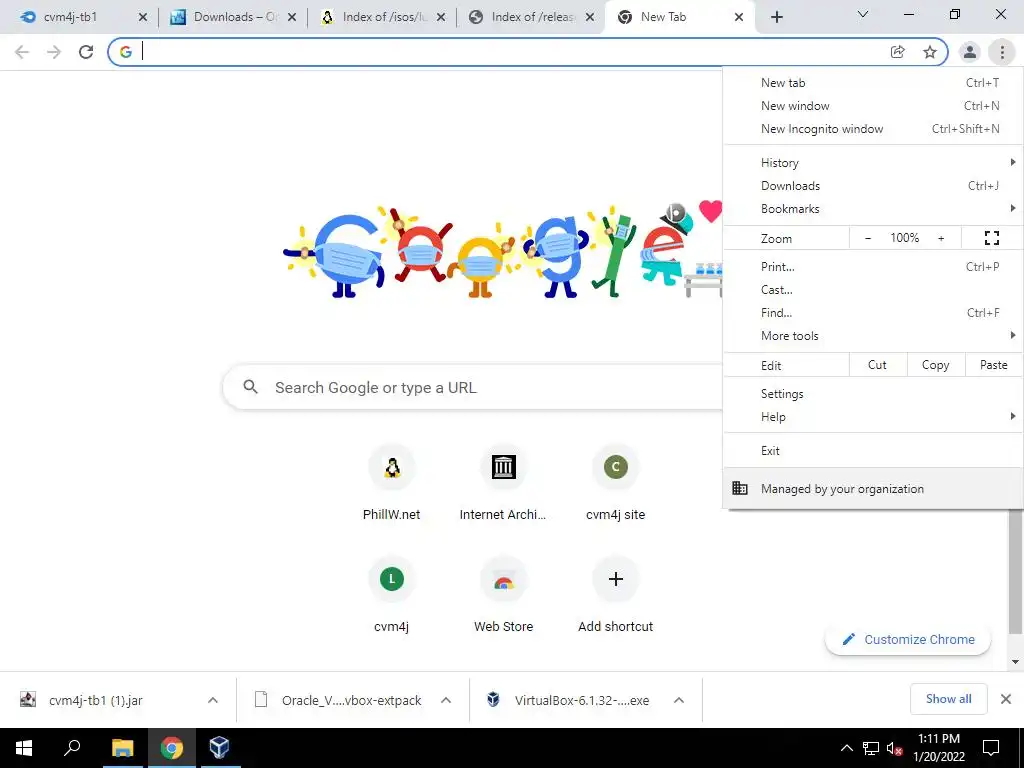
Task: Open the Web Store shortcut
Action: [504, 596]
